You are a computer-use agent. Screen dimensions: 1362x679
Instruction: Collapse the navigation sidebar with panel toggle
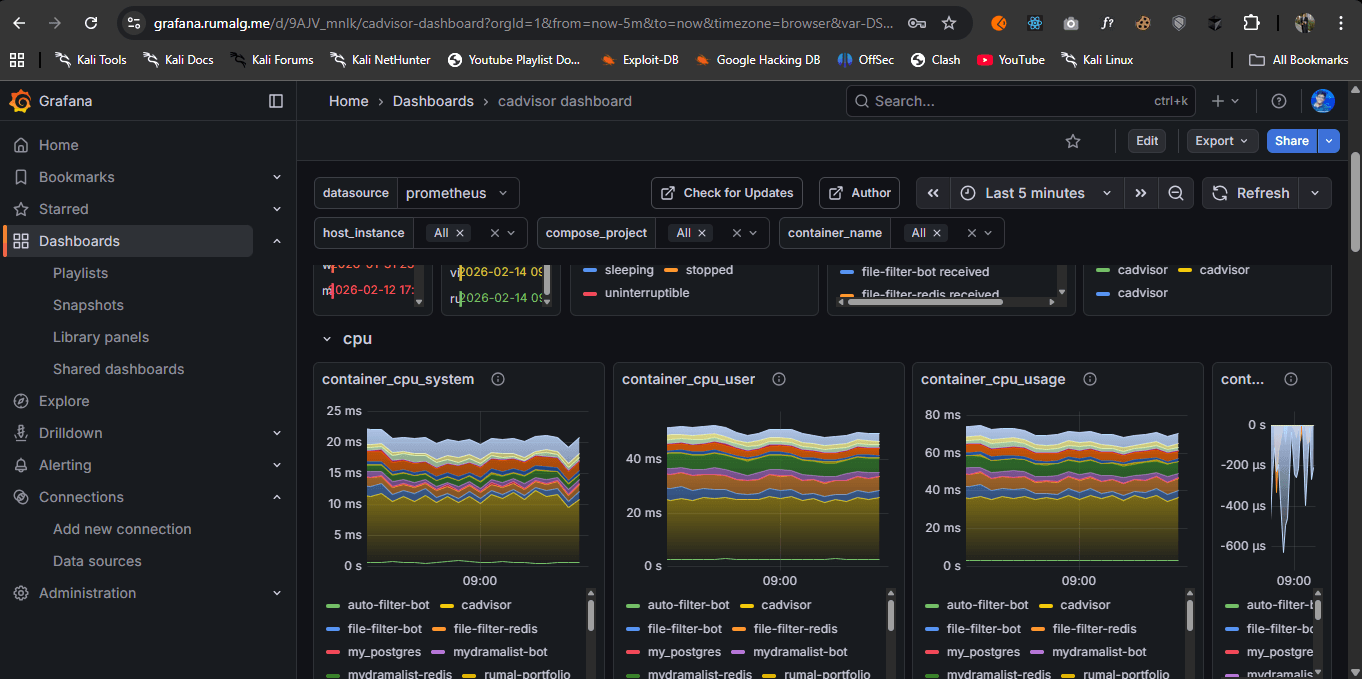pyautogui.click(x=275, y=100)
